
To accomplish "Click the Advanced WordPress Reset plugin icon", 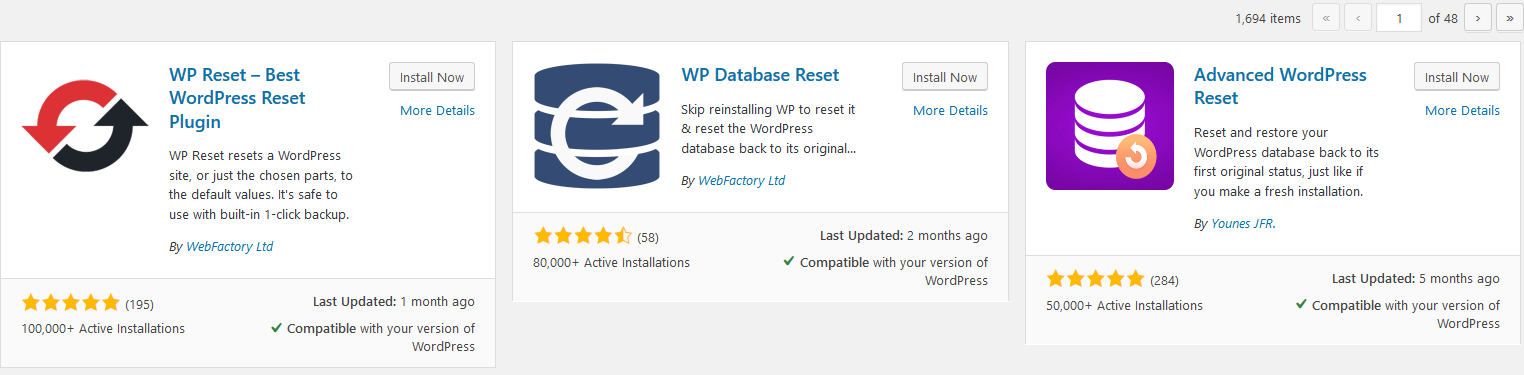I will pyautogui.click(x=1110, y=126).
